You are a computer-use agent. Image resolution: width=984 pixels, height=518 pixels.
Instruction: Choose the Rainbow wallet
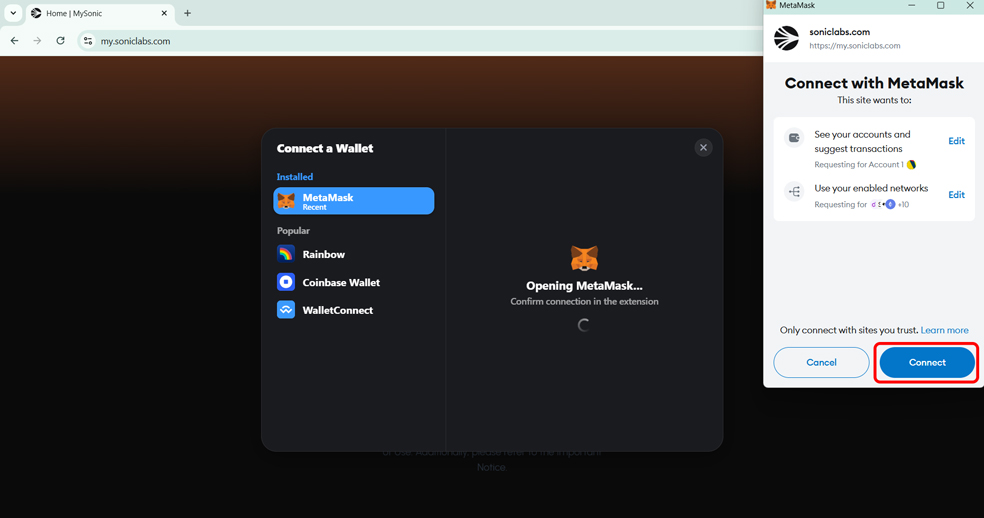(323, 254)
